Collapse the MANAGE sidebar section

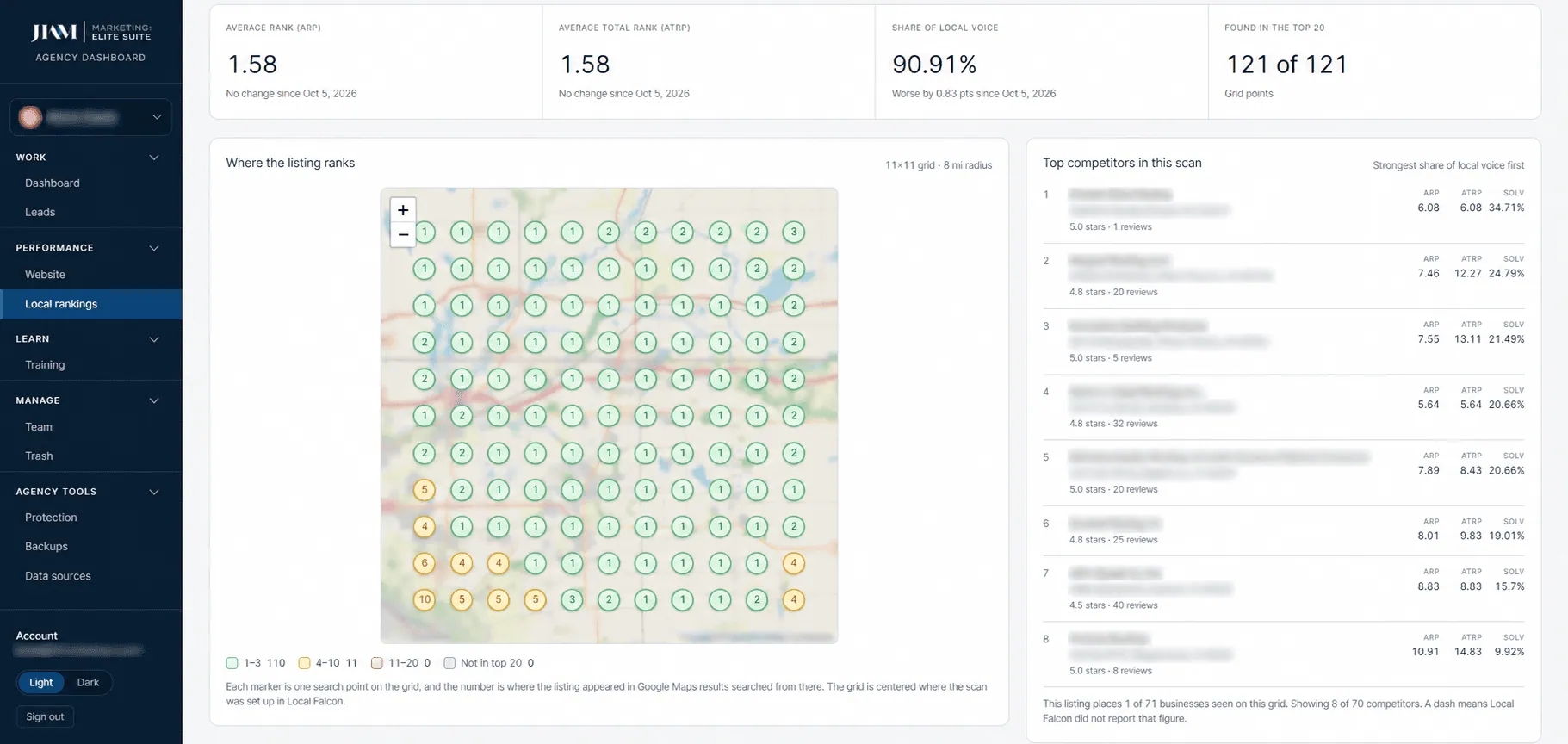[x=154, y=400]
